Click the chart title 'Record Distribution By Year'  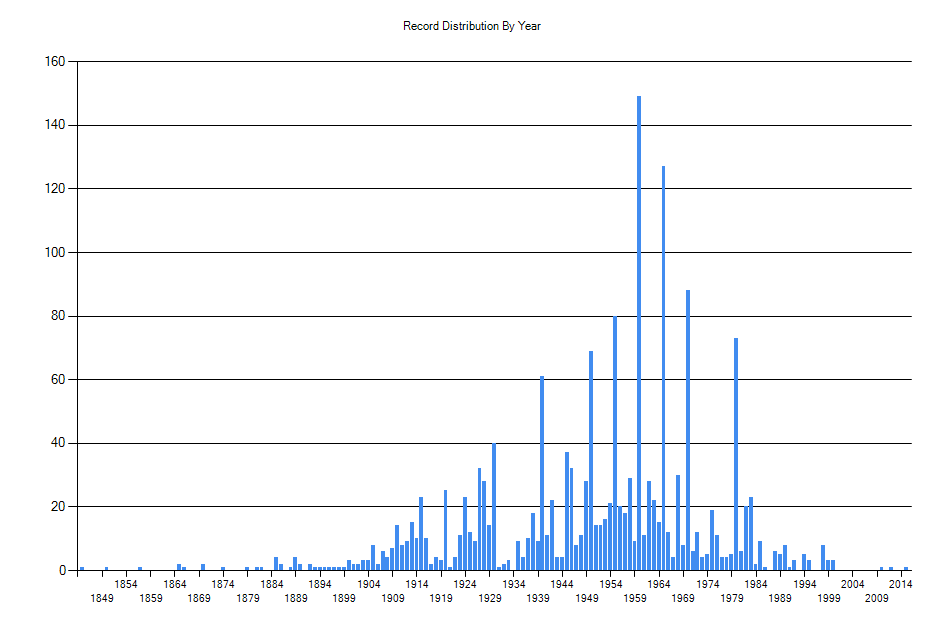tap(472, 26)
